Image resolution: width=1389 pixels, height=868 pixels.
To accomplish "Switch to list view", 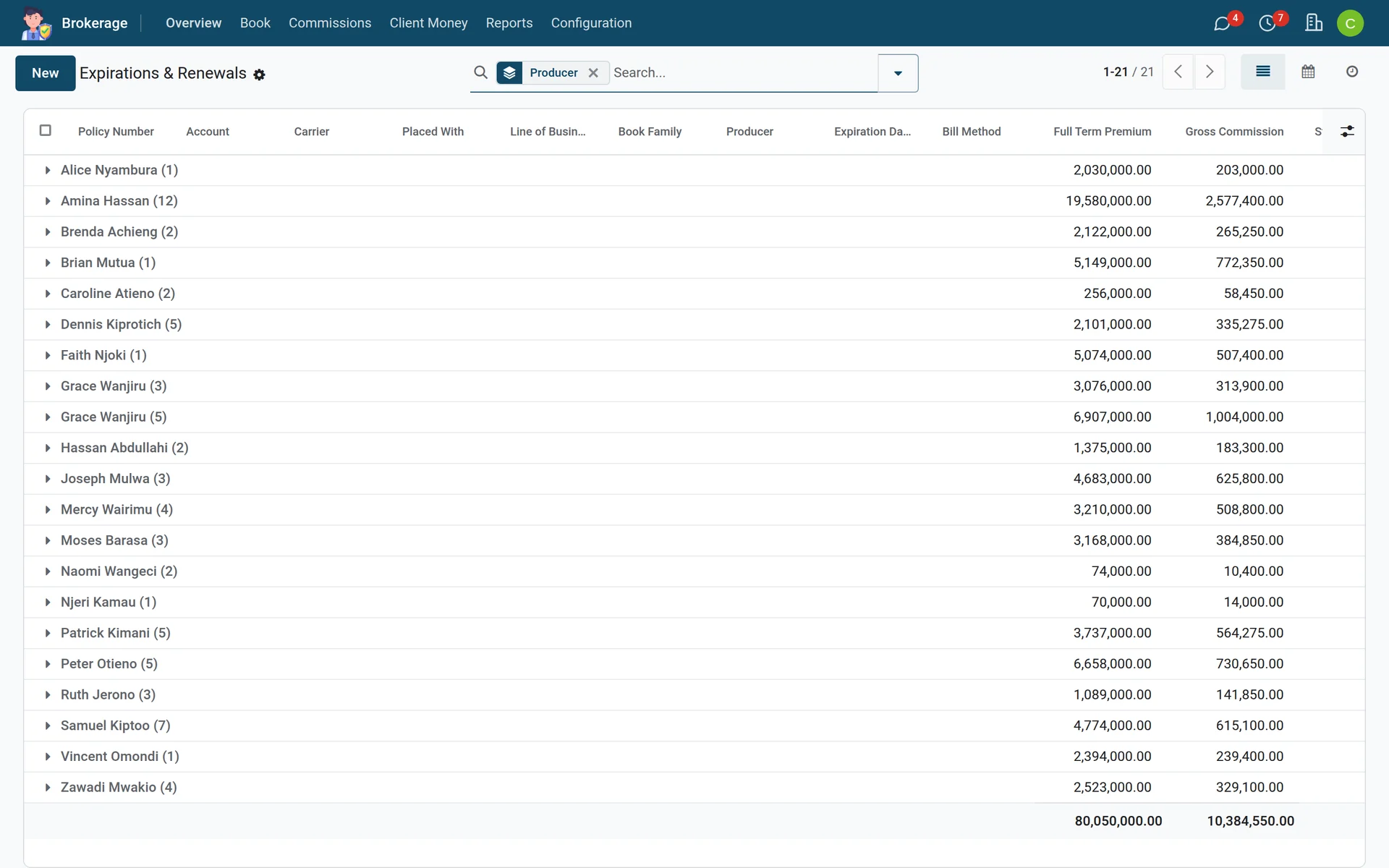I will click(1263, 72).
